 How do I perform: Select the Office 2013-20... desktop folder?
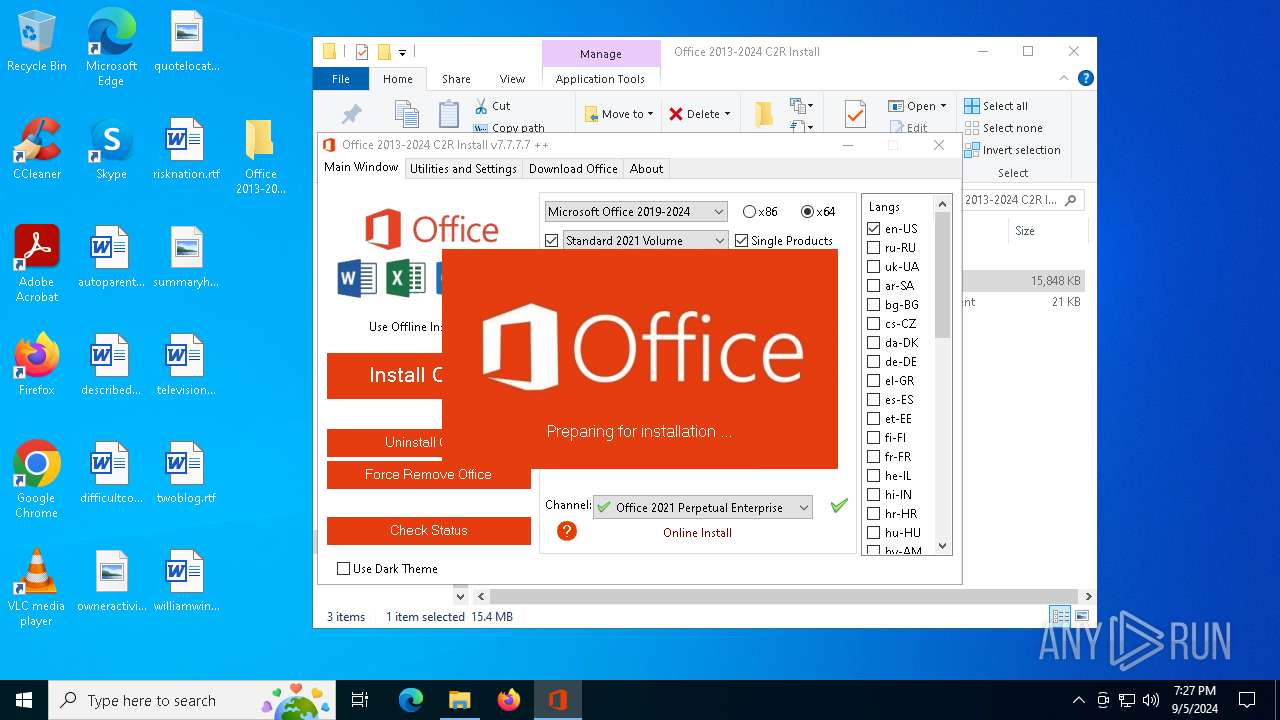point(260,156)
